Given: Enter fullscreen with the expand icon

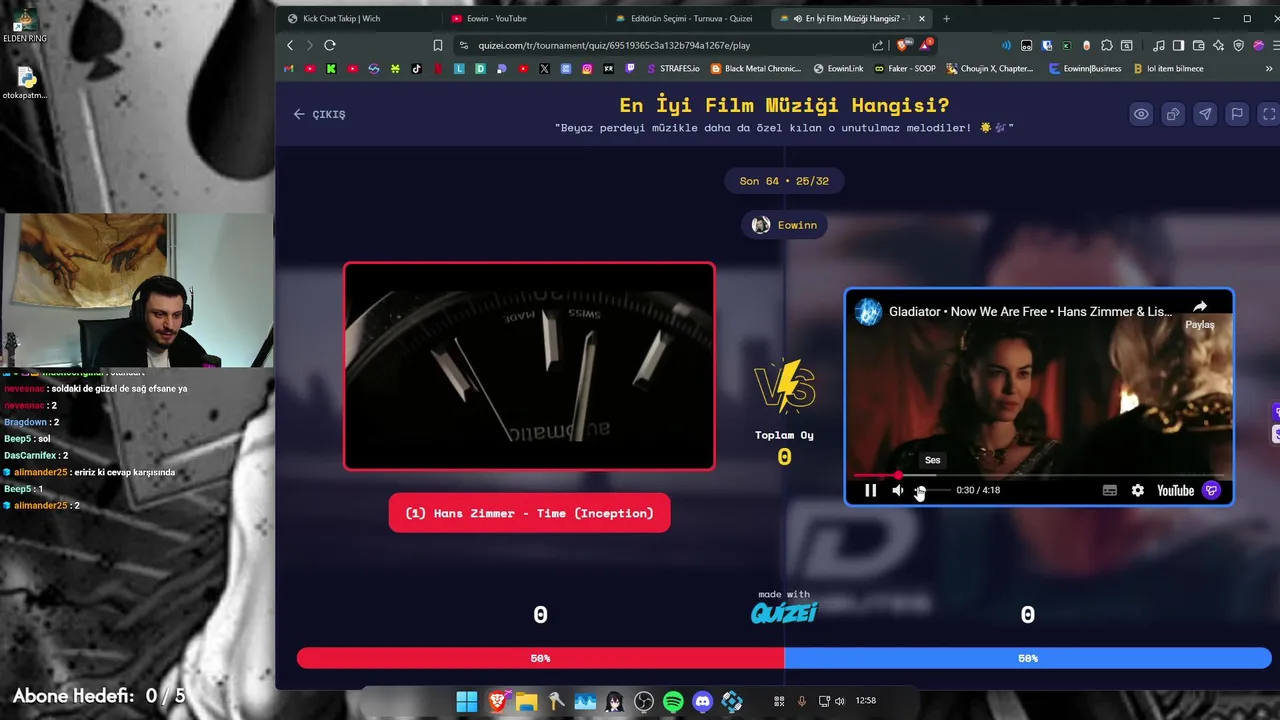Looking at the screenshot, I should pyautogui.click(x=1269, y=114).
